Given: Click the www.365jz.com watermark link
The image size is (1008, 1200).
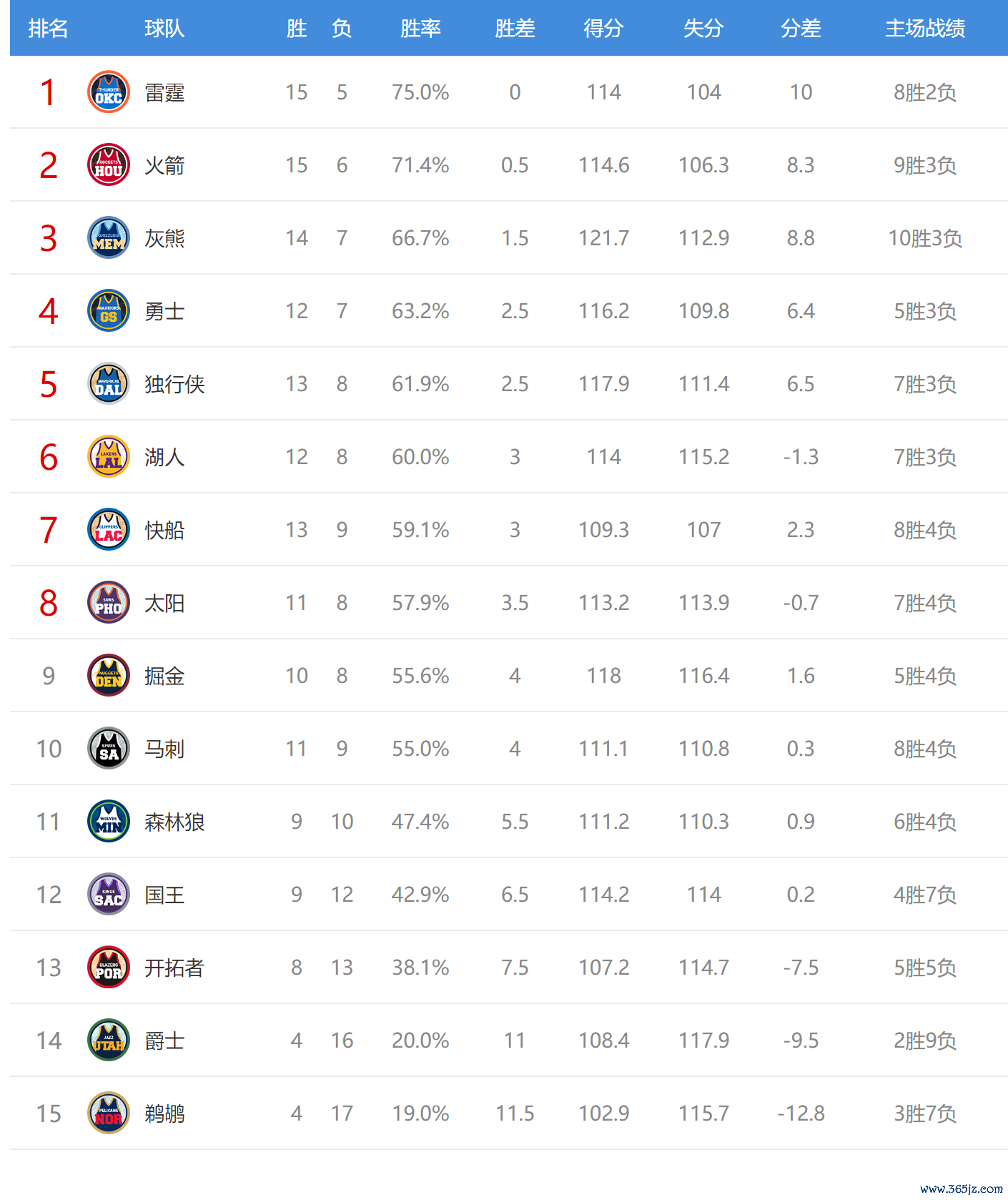Looking at the screenshot, I should [x=962, y=1189].
